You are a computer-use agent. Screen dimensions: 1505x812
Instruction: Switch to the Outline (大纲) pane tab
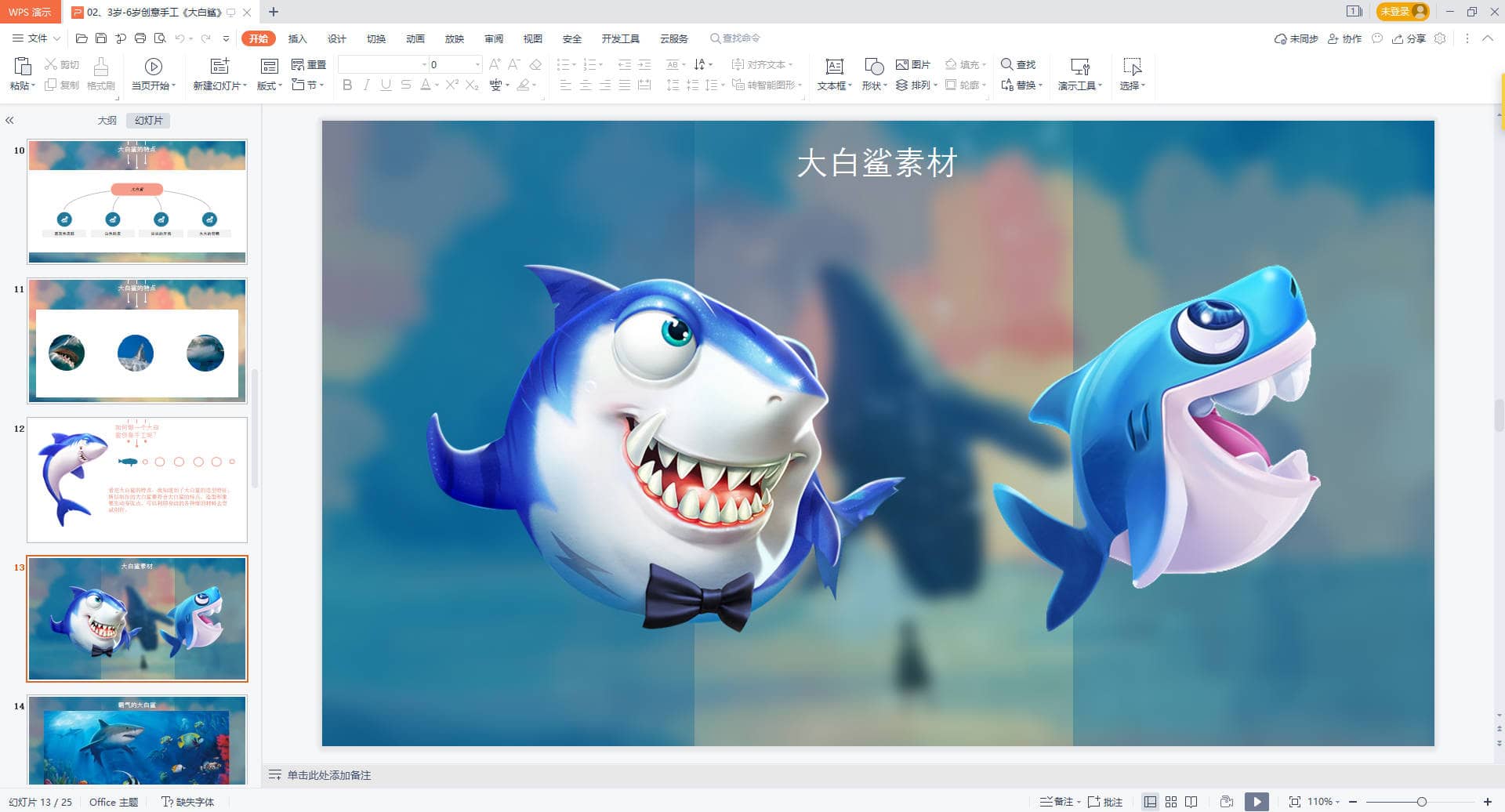[107, 120]
